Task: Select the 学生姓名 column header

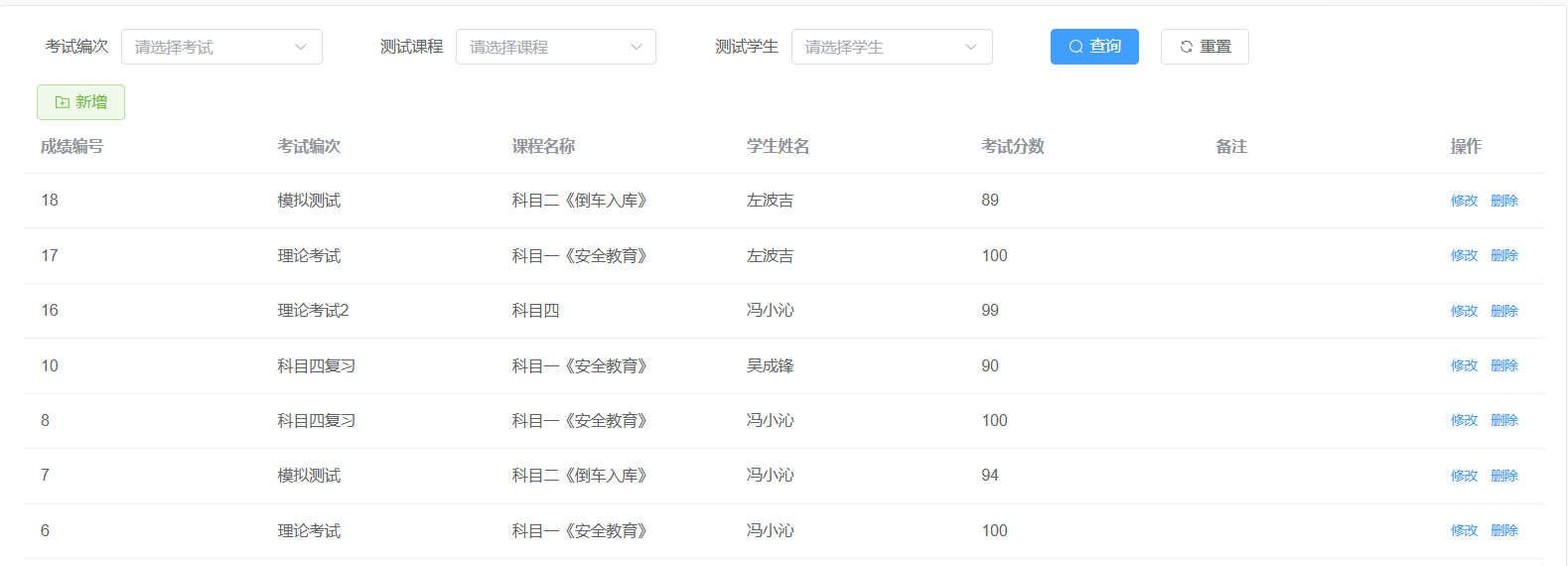Action: pos(778,146)
